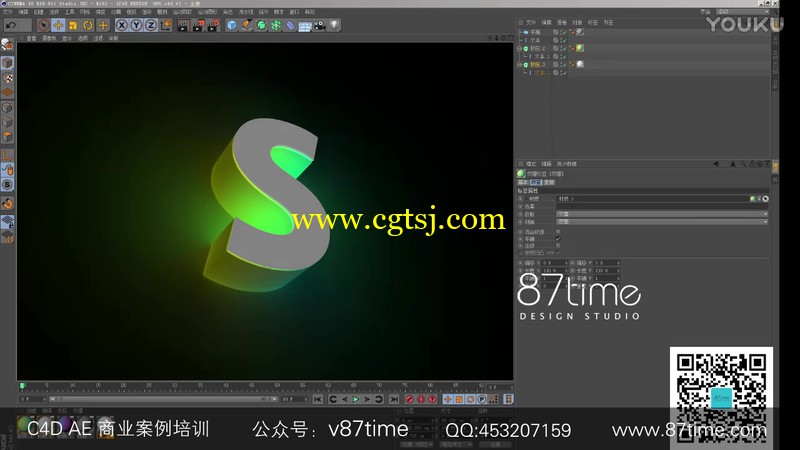Select the green material tag in Object Manager
The image size is (800, 450).
(580, 48)
